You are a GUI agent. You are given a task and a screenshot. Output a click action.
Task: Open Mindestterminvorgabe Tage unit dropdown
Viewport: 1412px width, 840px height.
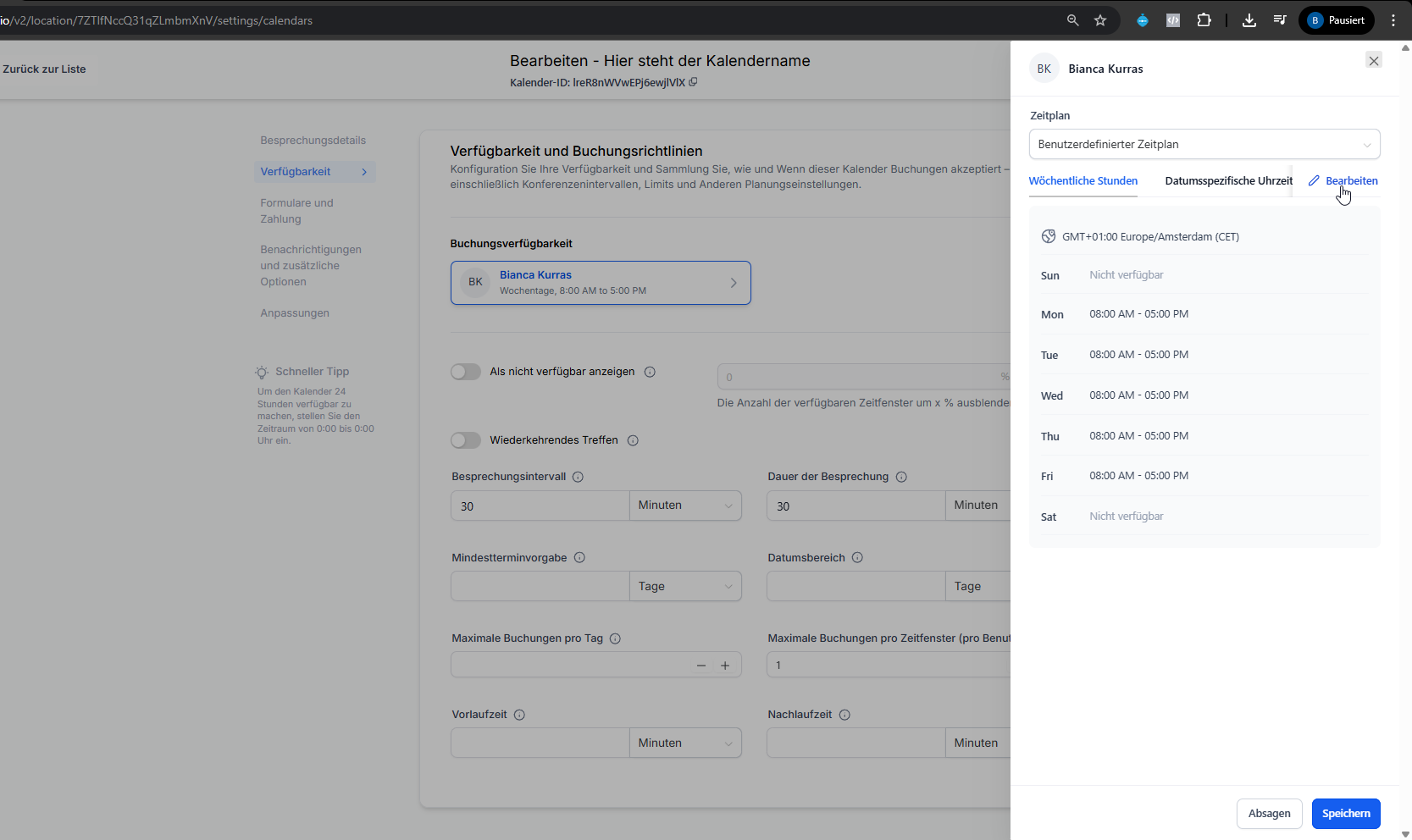click(684, 587)
